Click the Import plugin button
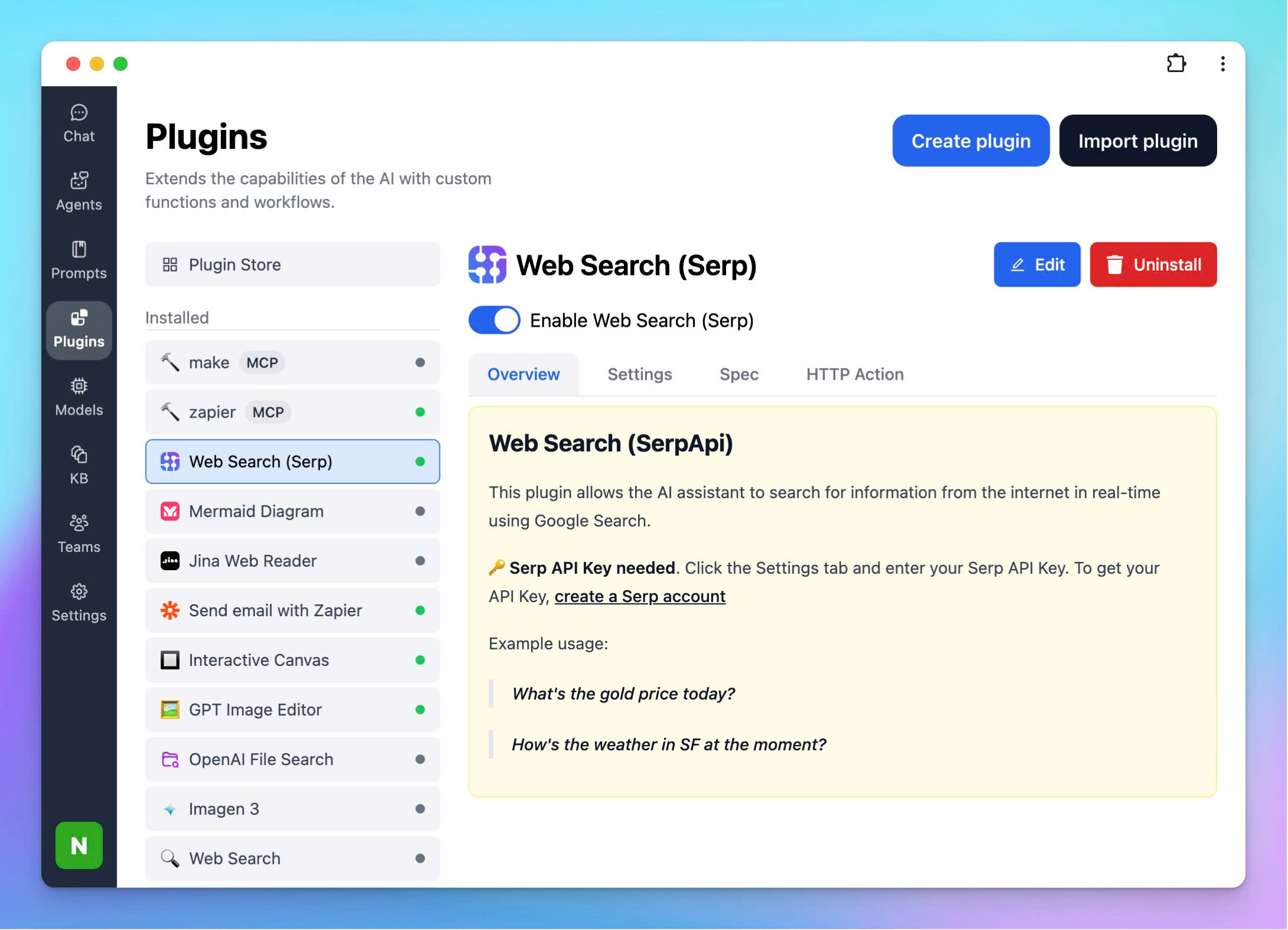This screenshot has height=930, width=1288. click(x=1138, y=141)
